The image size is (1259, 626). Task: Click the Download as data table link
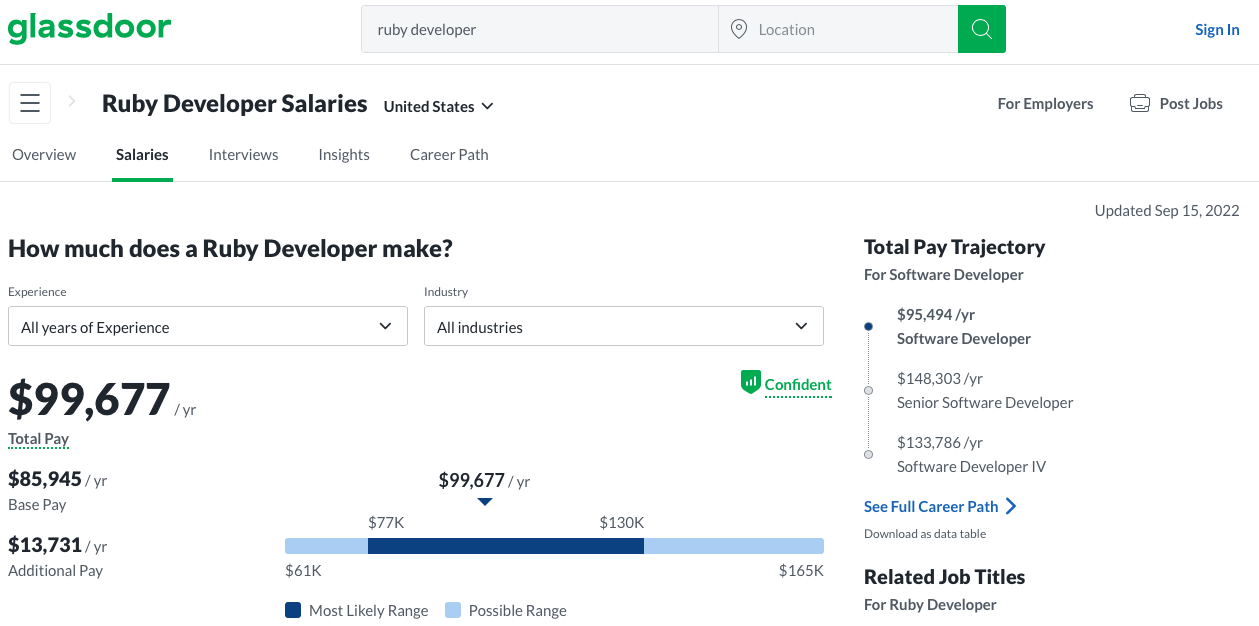click(x=925, y=533)
